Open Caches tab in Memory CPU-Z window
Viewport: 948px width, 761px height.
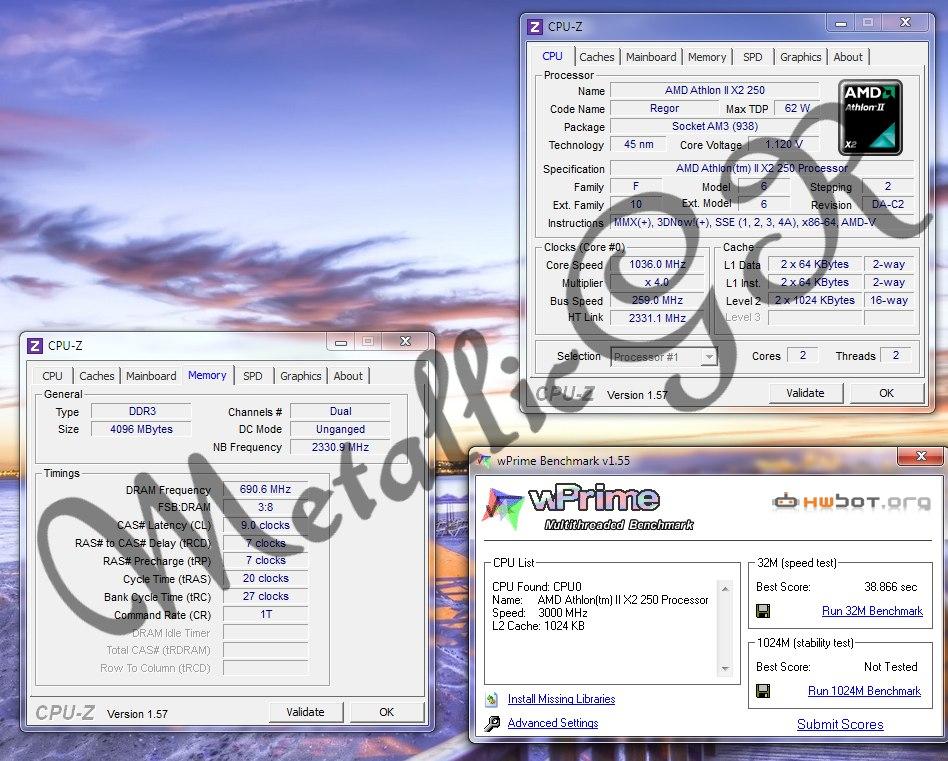point(97,376)
